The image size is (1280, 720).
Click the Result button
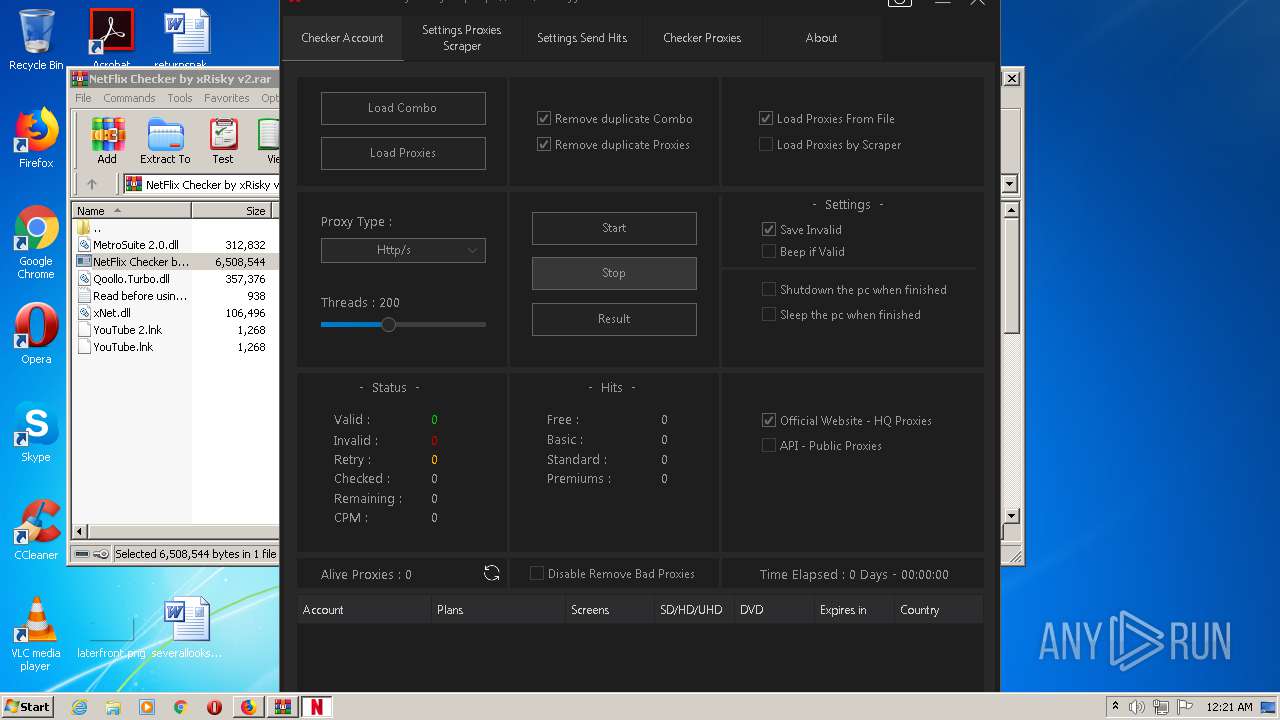(x=614, y=319)
